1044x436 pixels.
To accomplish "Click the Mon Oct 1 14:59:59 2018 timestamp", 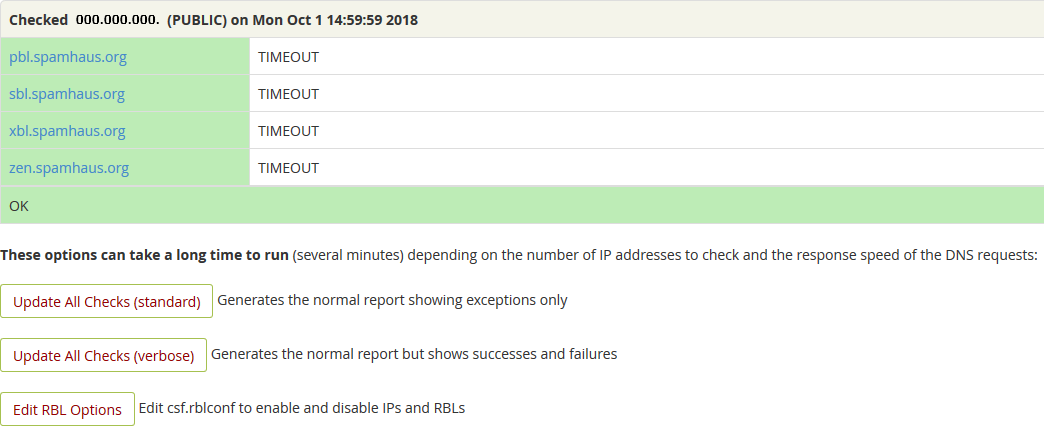I will click(x=335, y=20).
